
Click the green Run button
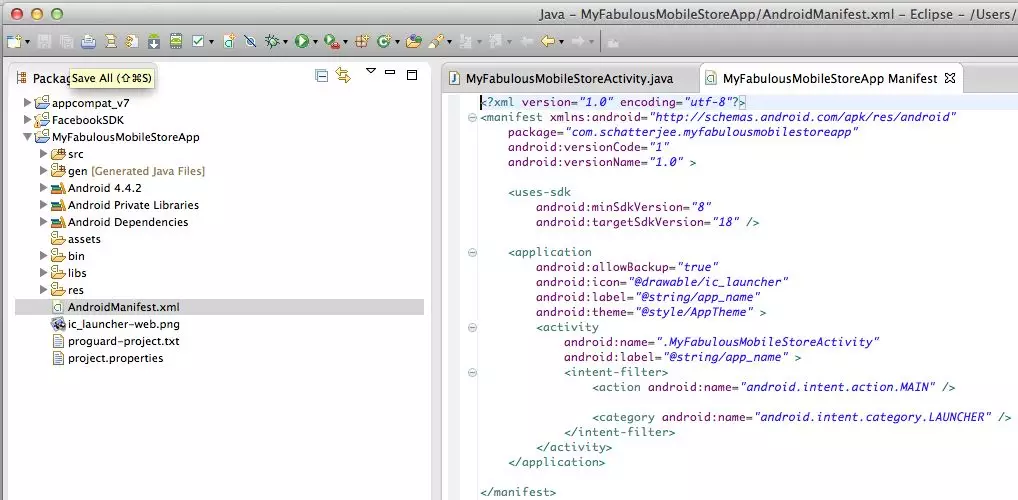click(300, 41)
